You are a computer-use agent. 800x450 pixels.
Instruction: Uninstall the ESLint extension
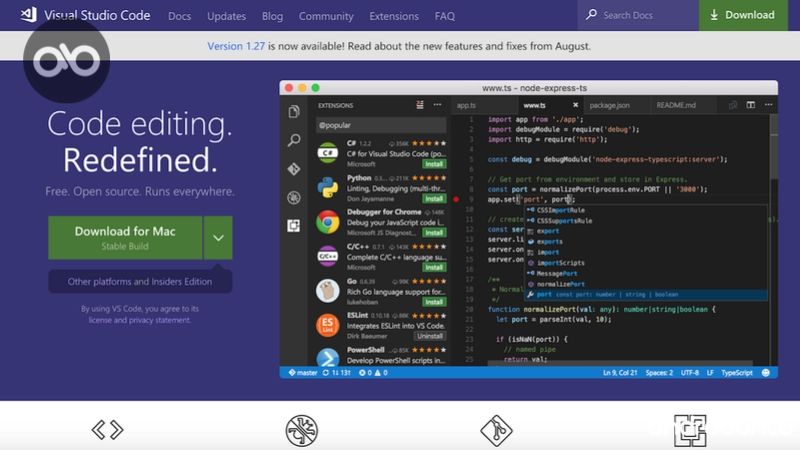(x=430, y=336)
